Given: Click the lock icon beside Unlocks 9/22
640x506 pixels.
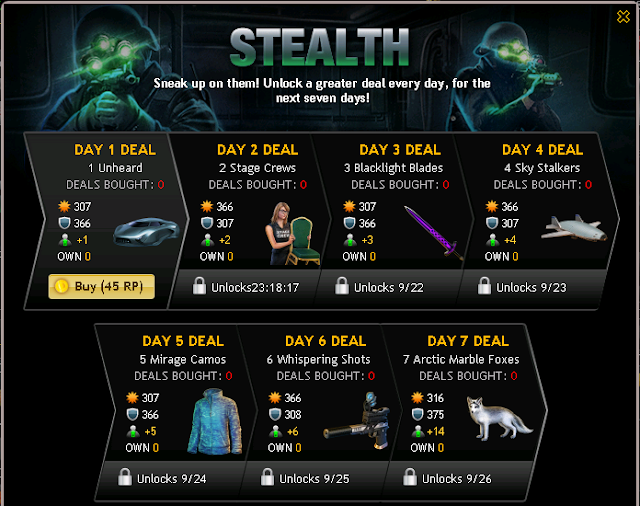Looking at the screenshot, I should (342, 286).
